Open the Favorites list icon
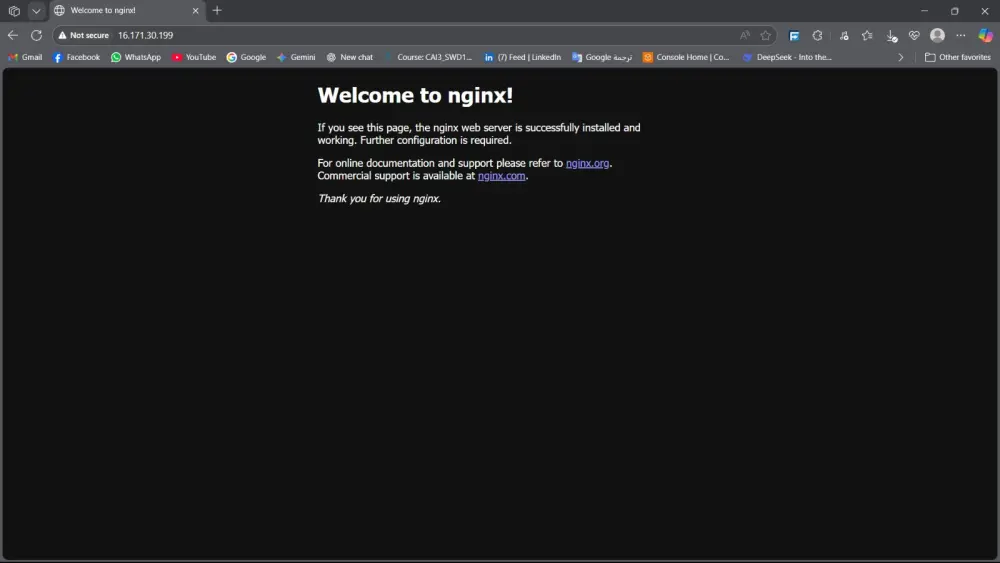This screenshot has width=1000, height=563. coord(867,36)
